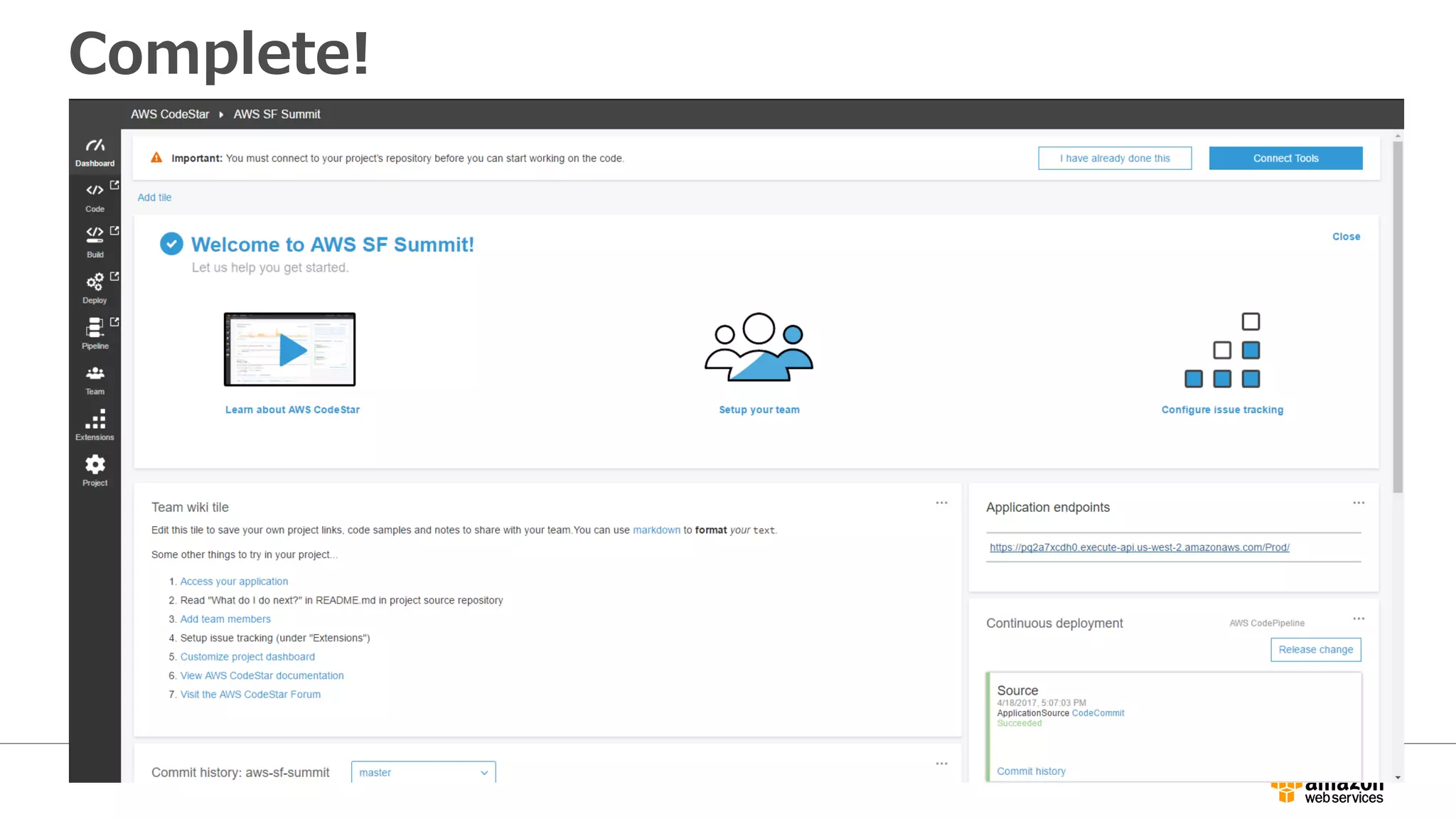The image size is (1456, 819).
Task: Open Continuous deployment tile options menu
Action: (x=1358, y=619)
